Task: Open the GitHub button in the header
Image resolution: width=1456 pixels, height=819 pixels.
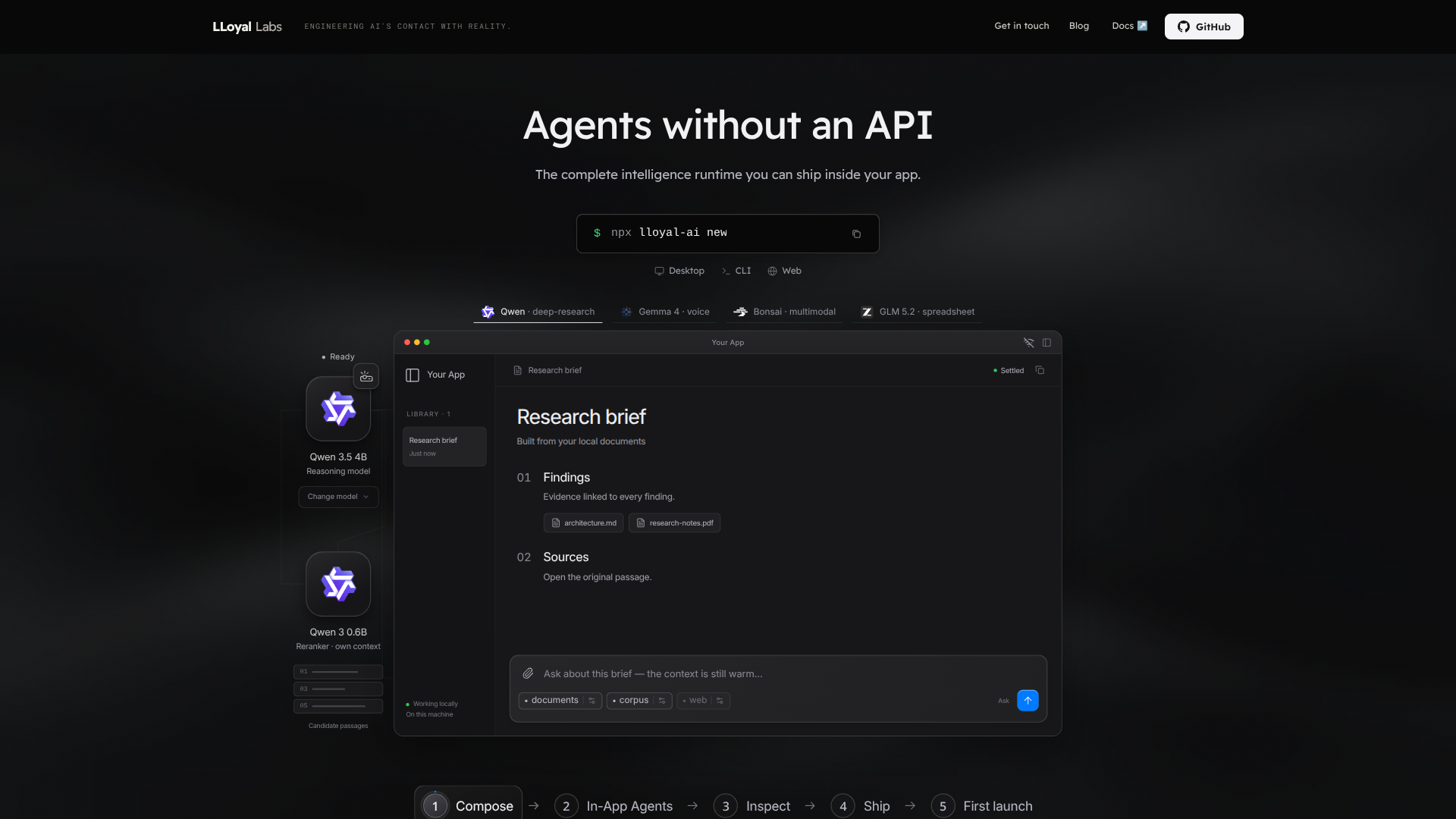Action: pyautogui.click(x=1203, y=27)
